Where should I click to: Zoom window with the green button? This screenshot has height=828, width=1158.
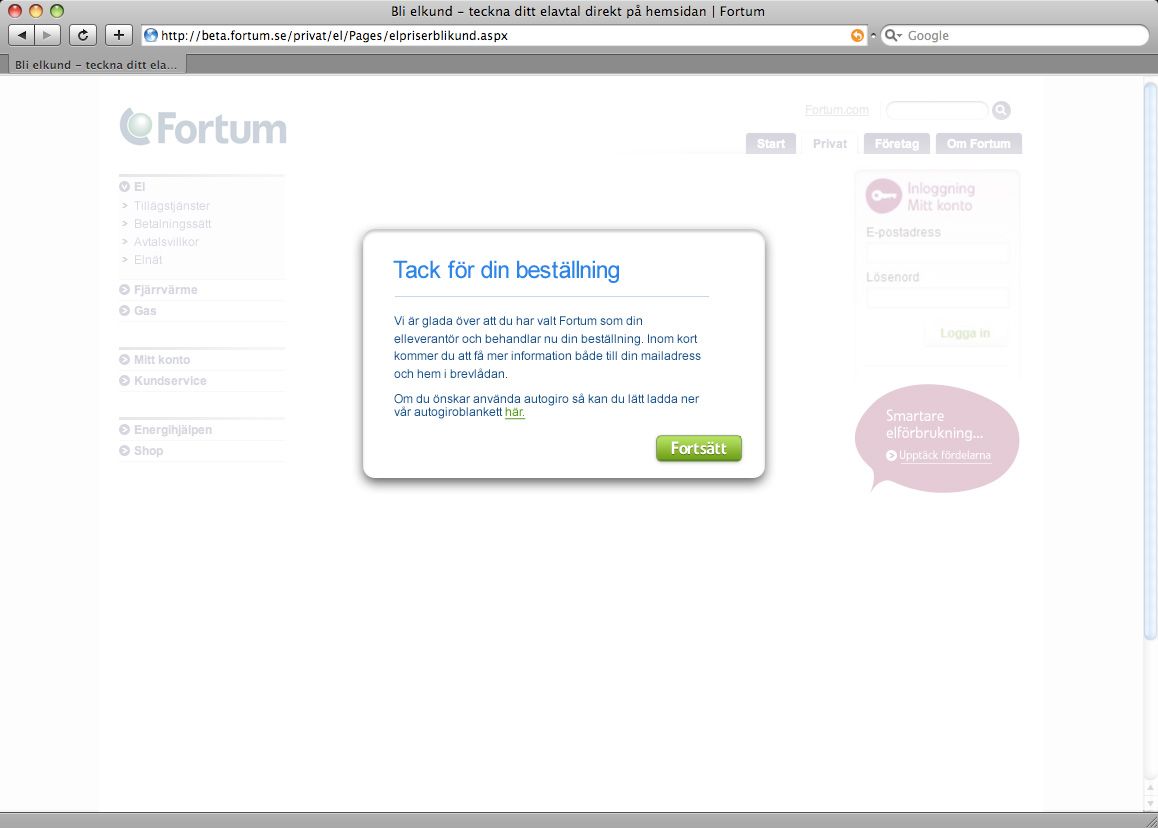(x=57, y=11)
